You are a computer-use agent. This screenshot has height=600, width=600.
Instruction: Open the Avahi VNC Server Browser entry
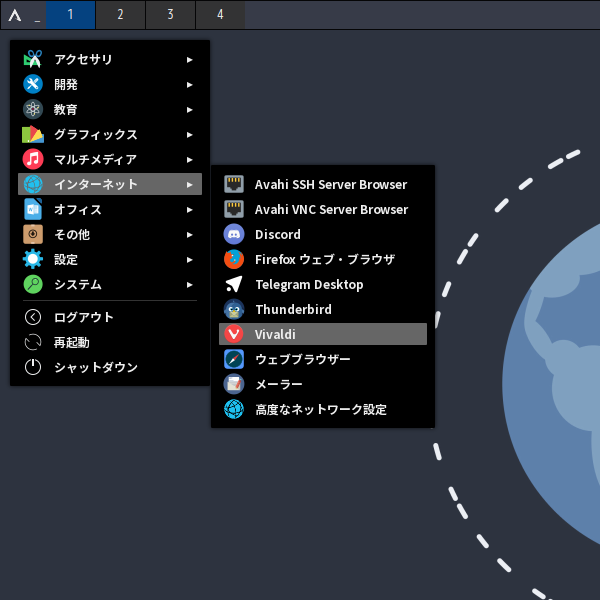click(x=323, y=209)
